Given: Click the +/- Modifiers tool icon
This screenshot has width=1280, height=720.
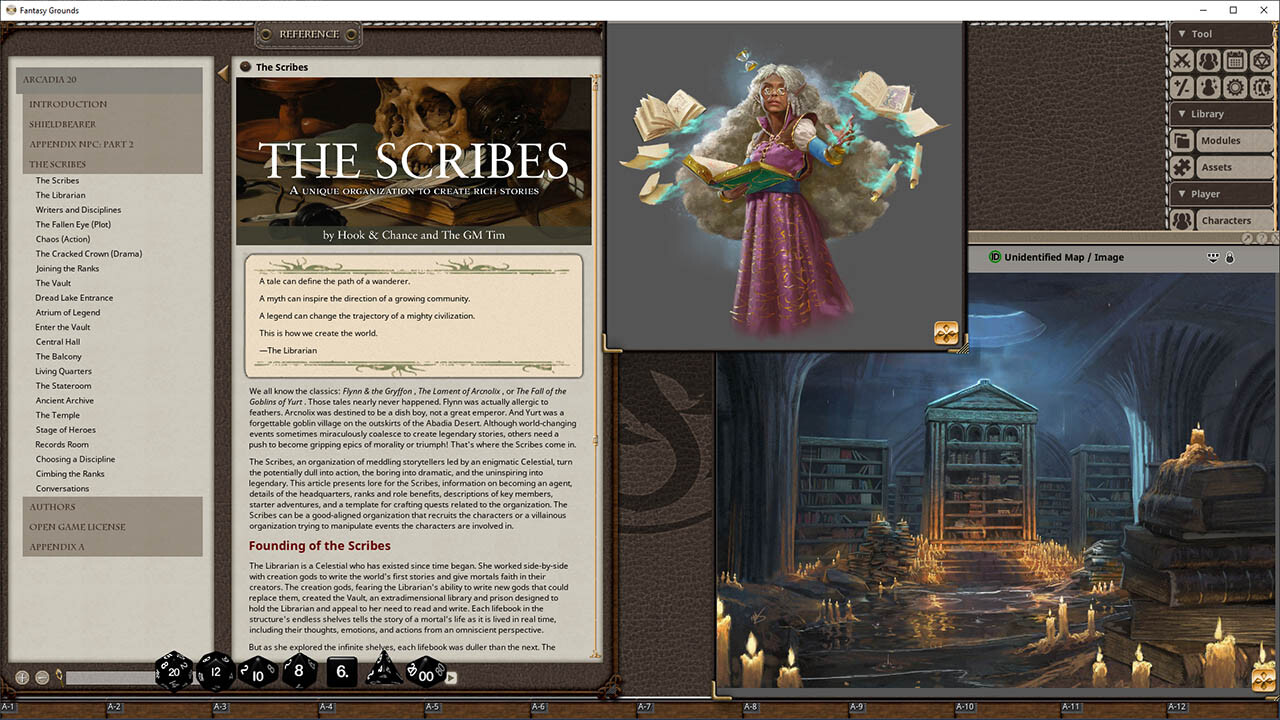Looking at the screenshot, I should [x=1182, y=87].
